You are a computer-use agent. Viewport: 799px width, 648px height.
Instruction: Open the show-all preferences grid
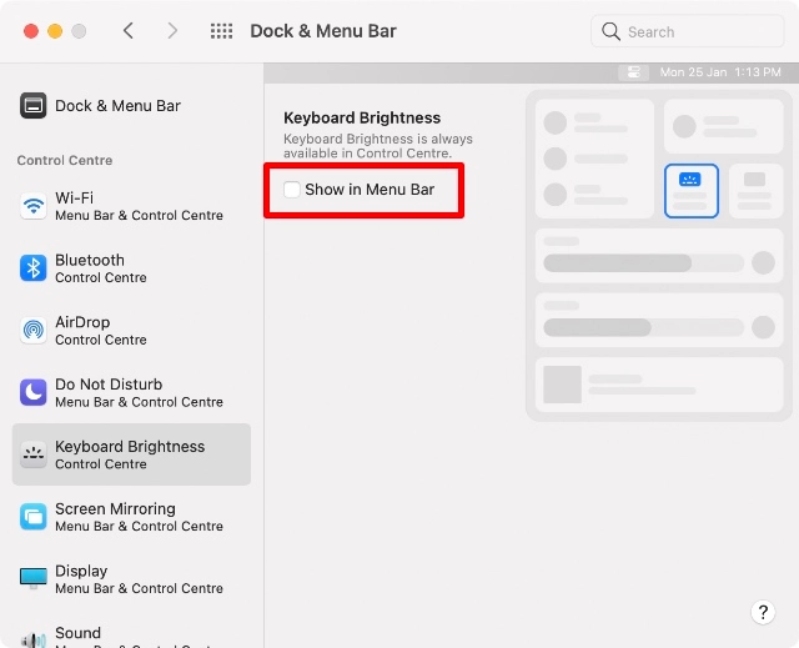pyautogui.click(x=221, y=31)
